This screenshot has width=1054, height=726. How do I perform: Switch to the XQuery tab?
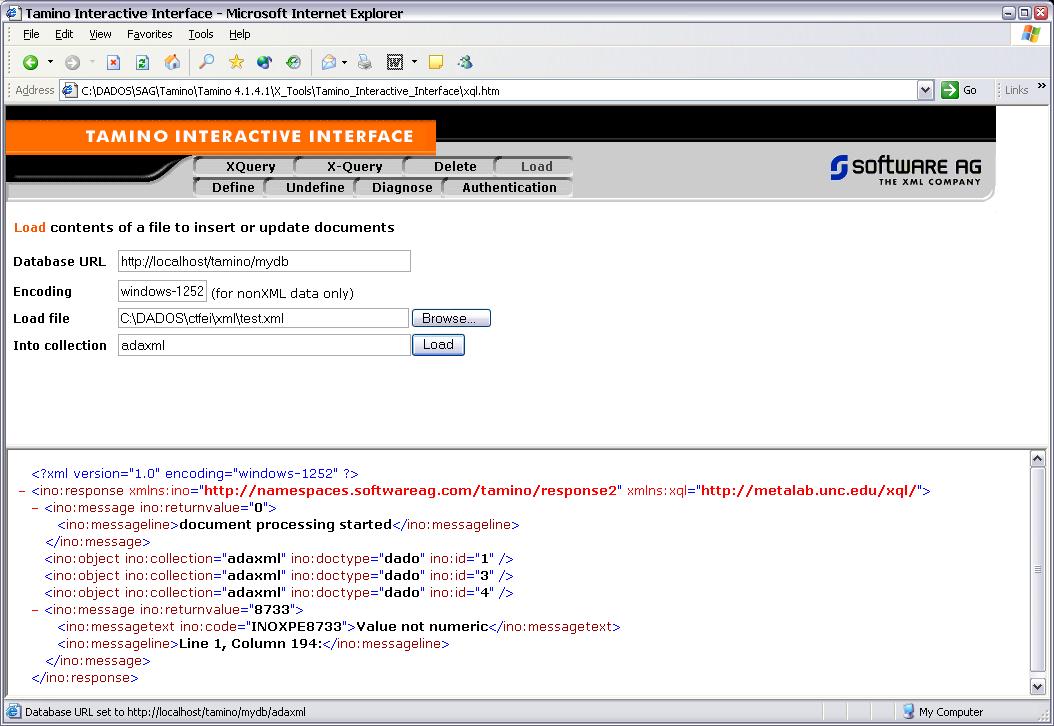click(x=250, y=167)
